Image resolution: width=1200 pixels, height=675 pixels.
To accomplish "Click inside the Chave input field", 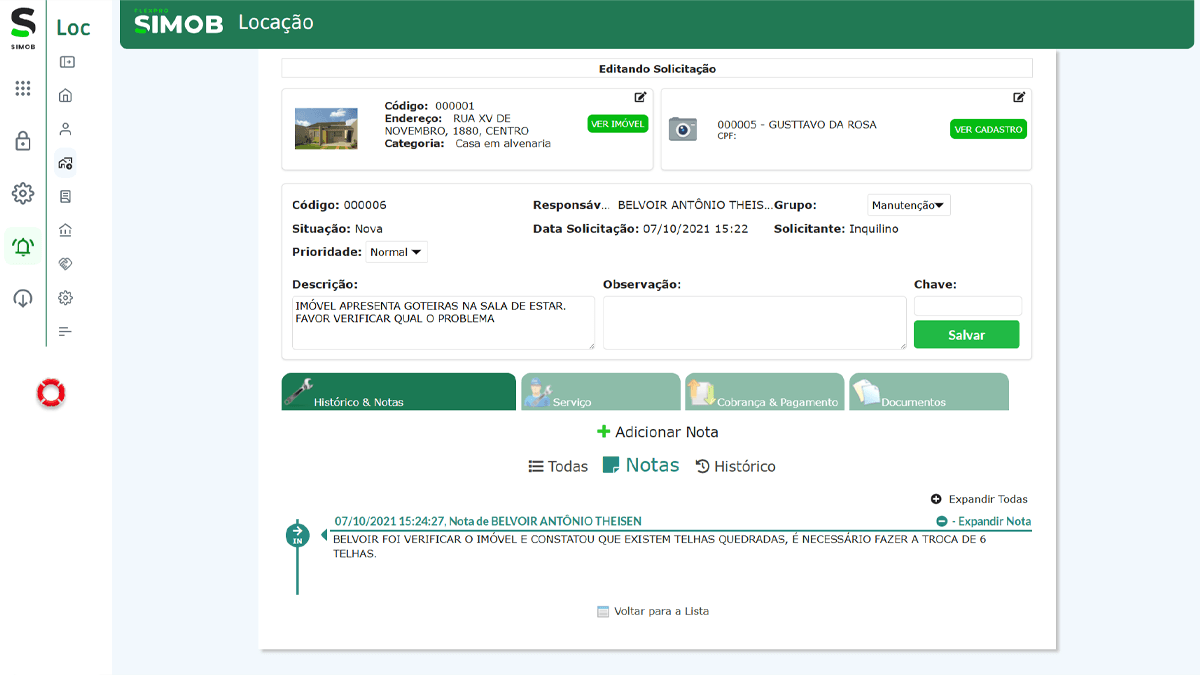I will click(967, 305).
